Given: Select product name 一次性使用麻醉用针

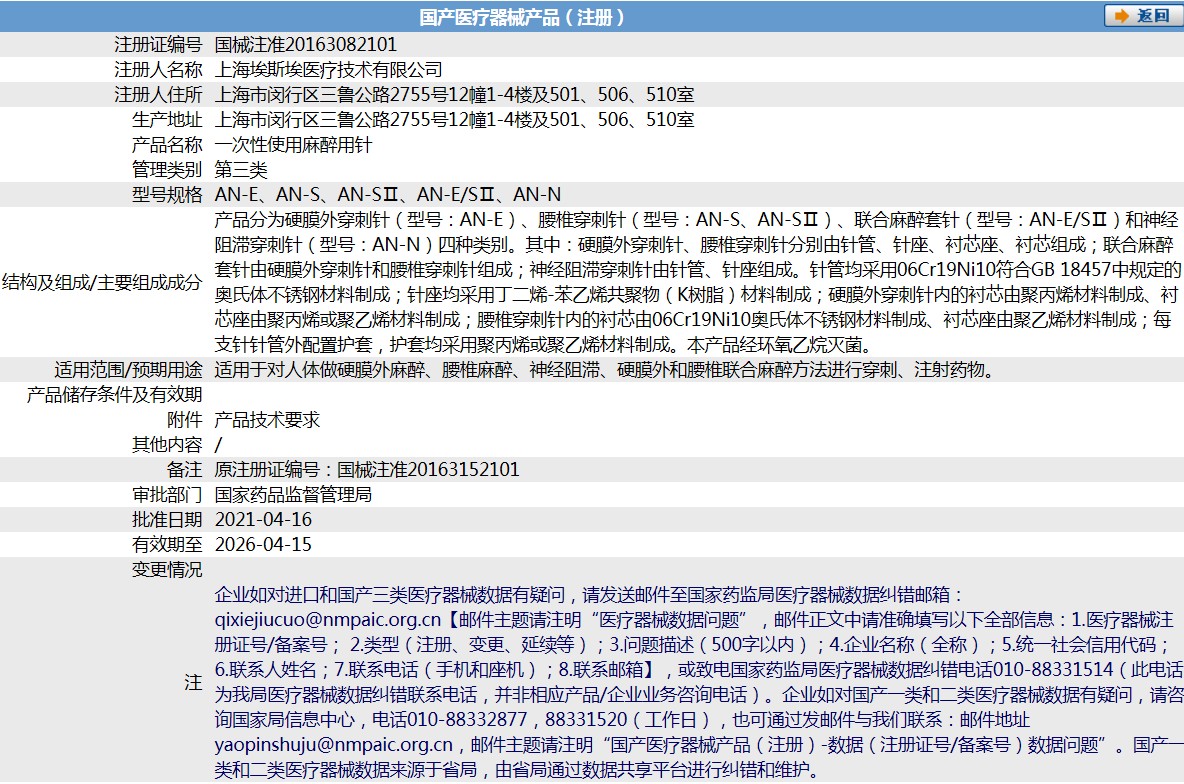Looking at the screenshot, I should (293, 144).
